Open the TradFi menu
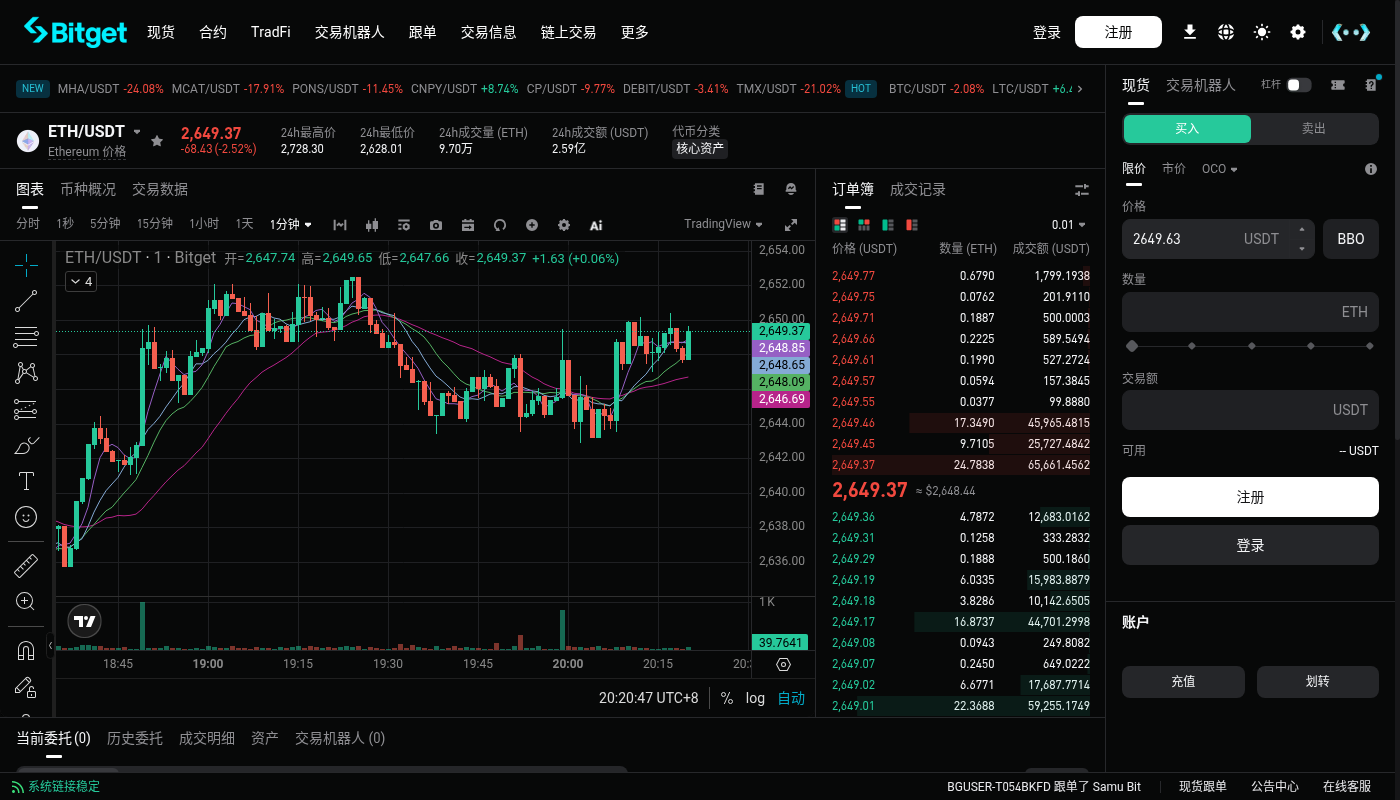This screenshot has width=1400, height=800. pyautogui.click(x=271, y=32)
